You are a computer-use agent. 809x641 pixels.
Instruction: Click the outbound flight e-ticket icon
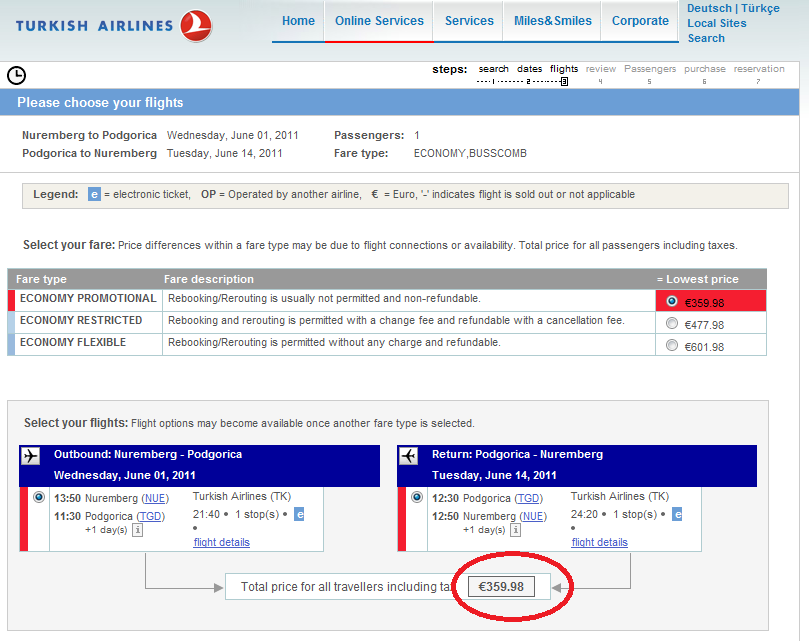point(299,514)
